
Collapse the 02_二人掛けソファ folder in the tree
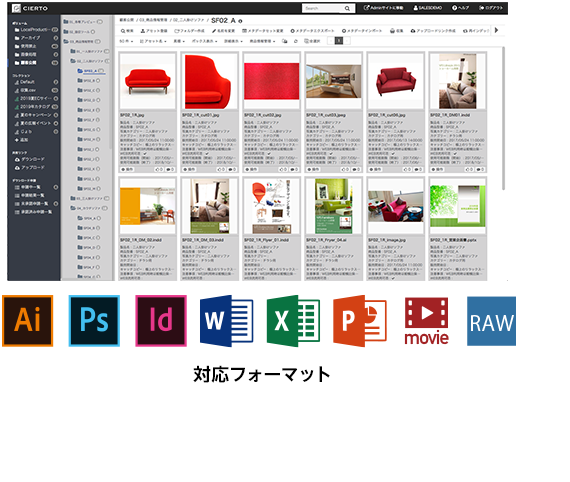[73, 61]
